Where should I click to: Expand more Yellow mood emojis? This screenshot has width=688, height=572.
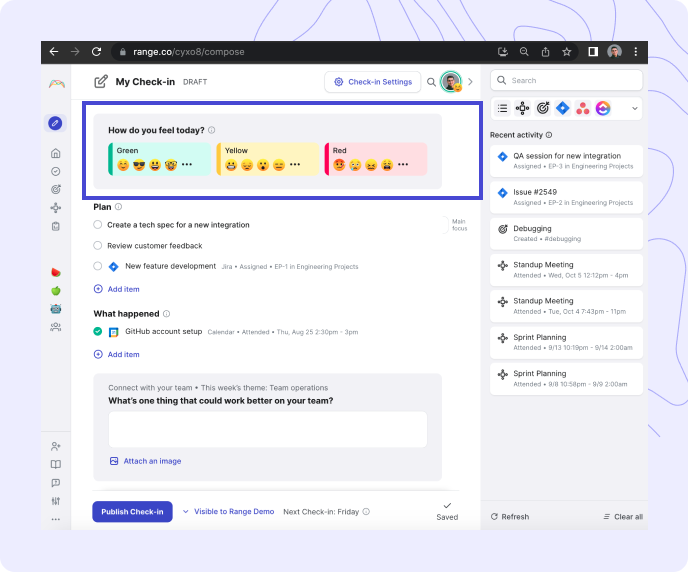(x=295, y=164)
